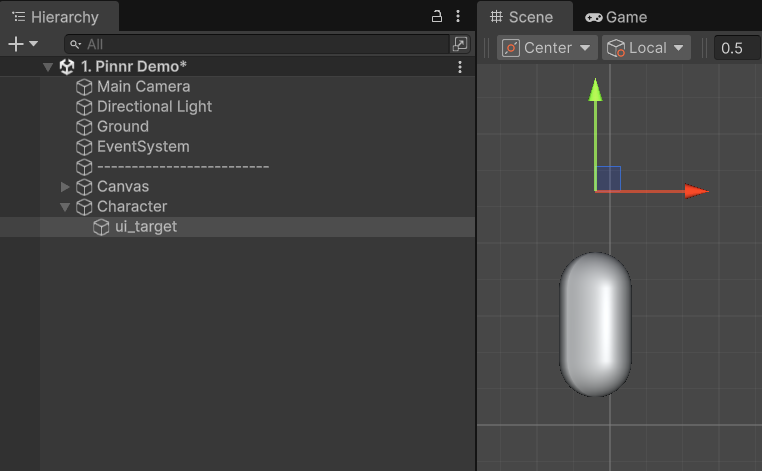762x471 pixels.
Task: Click the 0.5 snap value field
Action: pyautogui.click(x=738, y=48)
